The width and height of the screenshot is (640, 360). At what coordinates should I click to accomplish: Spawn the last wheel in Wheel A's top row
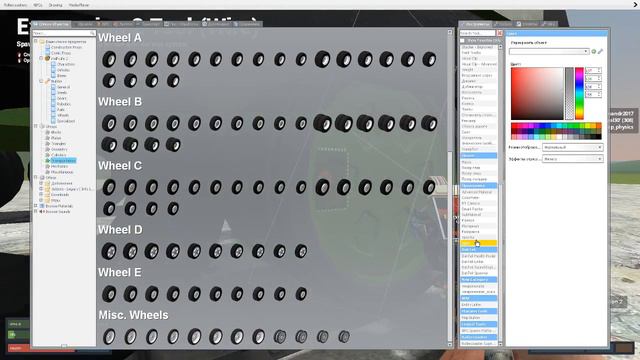pyautogui.click(x=429, y=60)
